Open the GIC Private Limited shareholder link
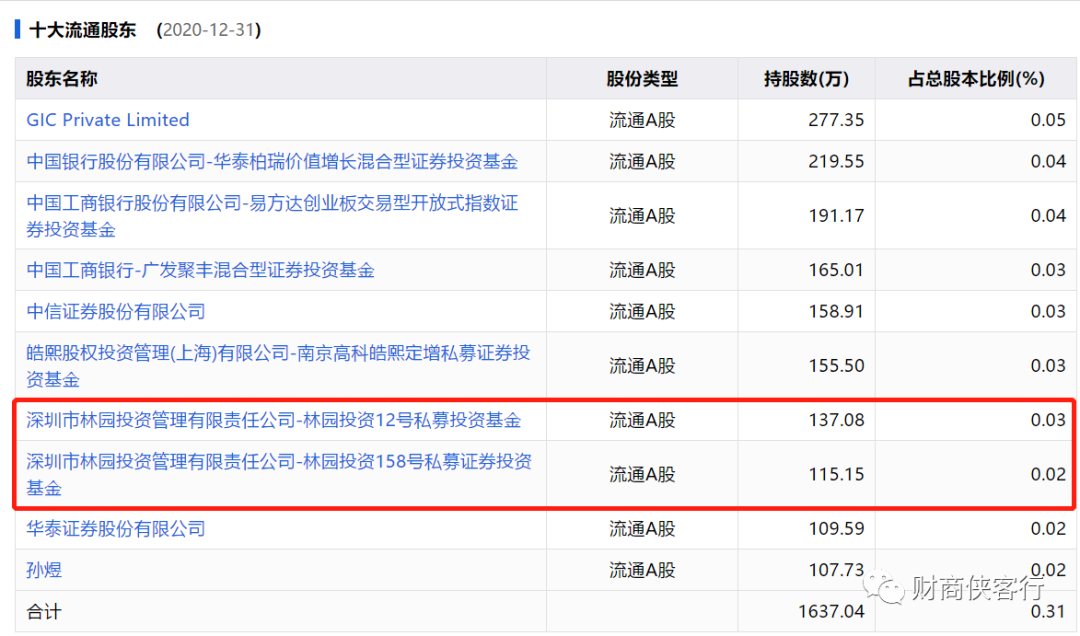This screenshot has height=636, width=1080. point(107,120)
